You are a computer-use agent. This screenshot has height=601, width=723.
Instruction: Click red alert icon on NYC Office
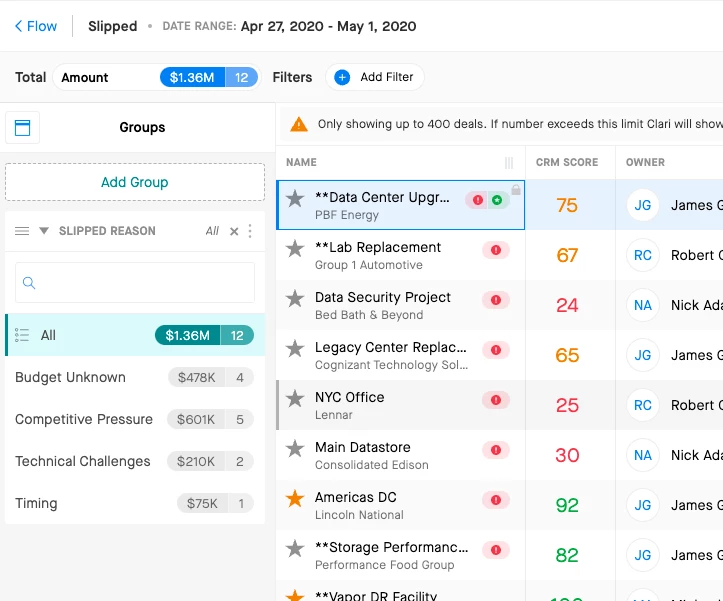click(496, 400)
